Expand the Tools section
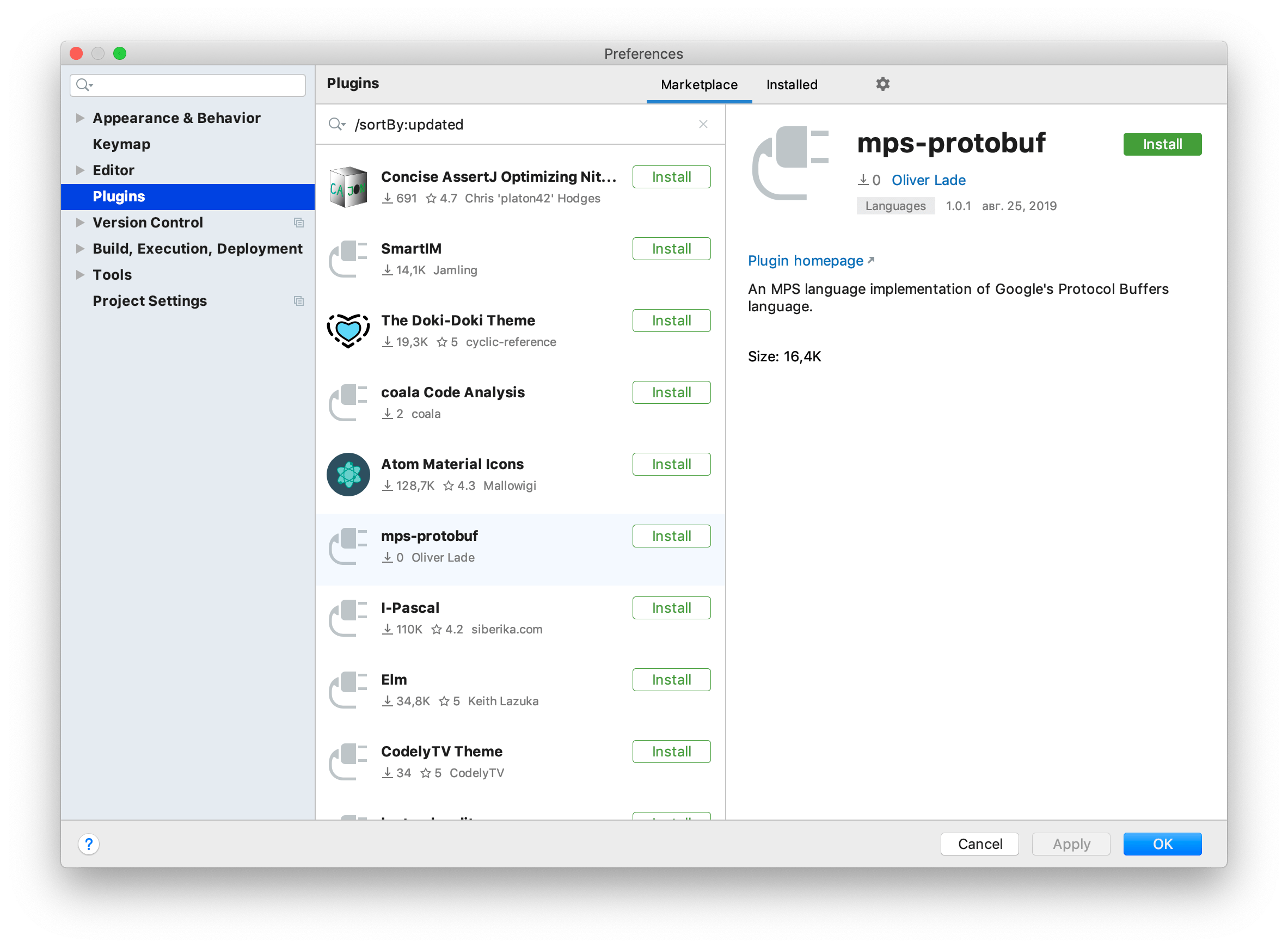The image size is (1288, 948). (79, 274)
